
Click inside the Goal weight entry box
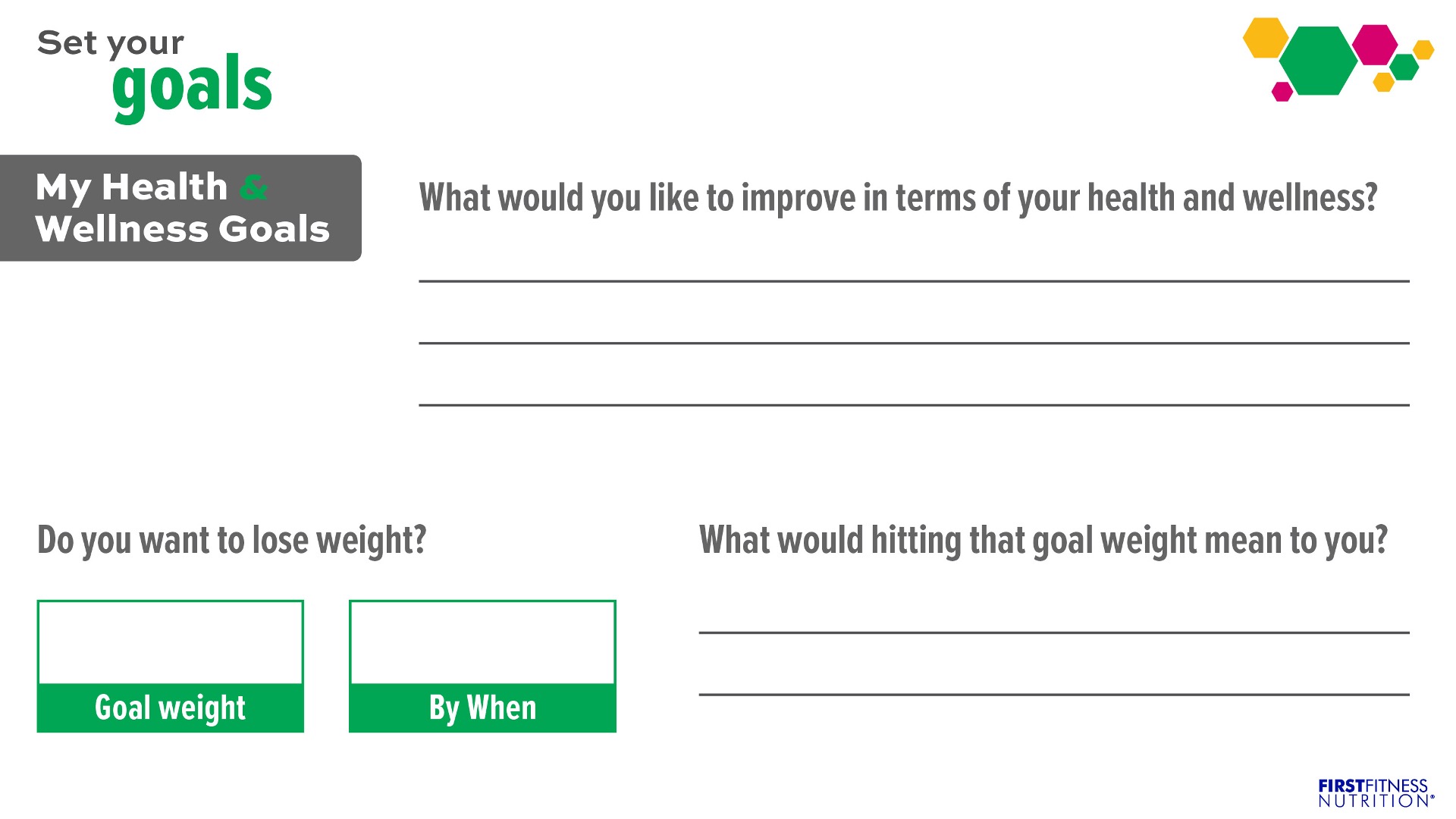tap(171, 643)
